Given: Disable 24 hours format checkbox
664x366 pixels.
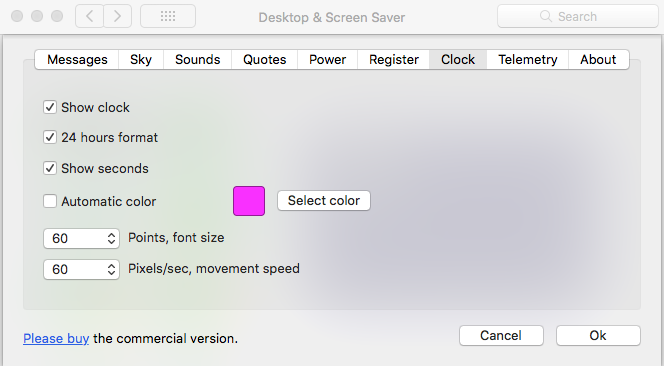Looking at the screenshot, I should click(x=50, y=137).
